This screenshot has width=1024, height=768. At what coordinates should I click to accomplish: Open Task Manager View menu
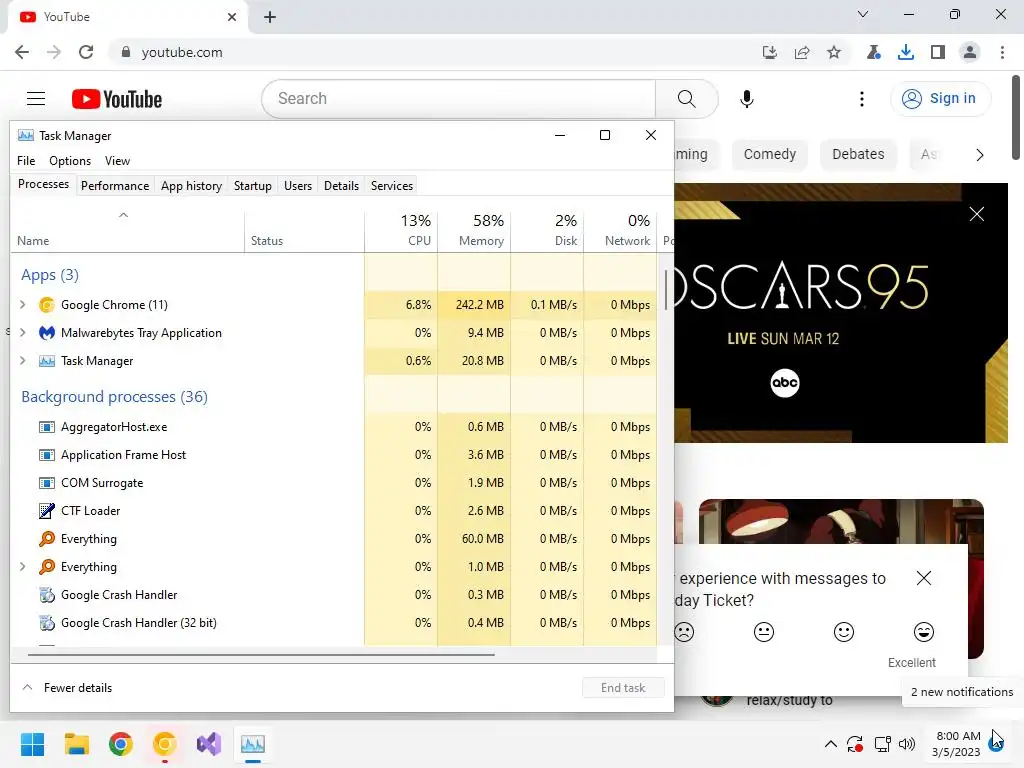click(x=118, y=161)
